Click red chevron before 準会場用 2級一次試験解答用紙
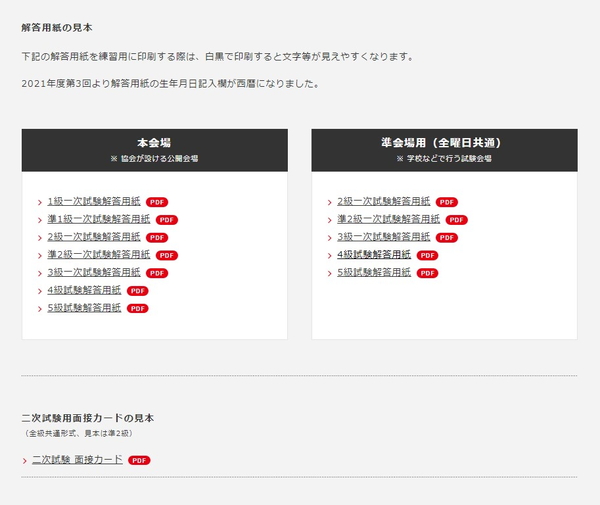The image size is (600, 505). 329,202
